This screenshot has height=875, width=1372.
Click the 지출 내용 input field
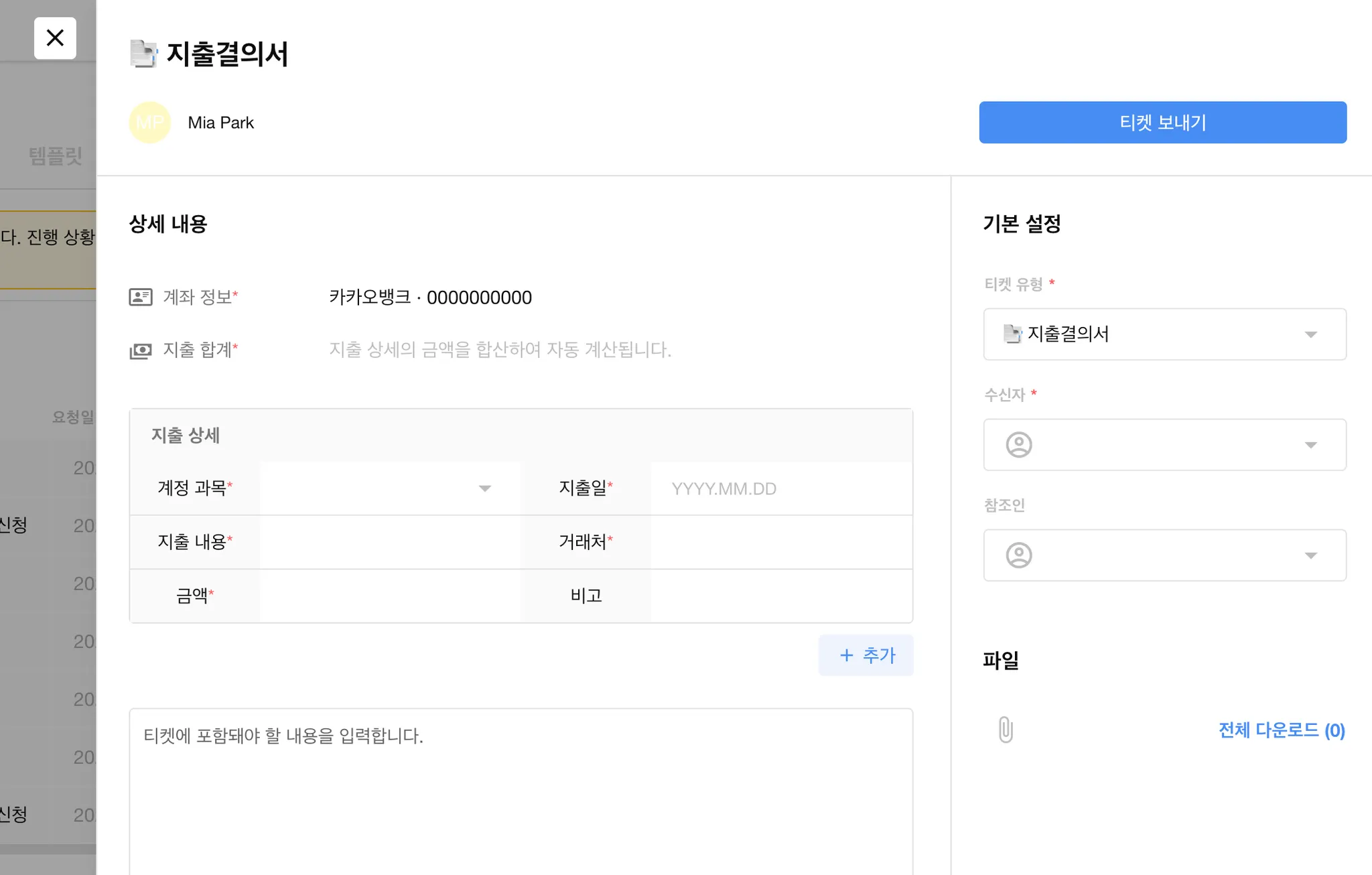coord(389,542)
